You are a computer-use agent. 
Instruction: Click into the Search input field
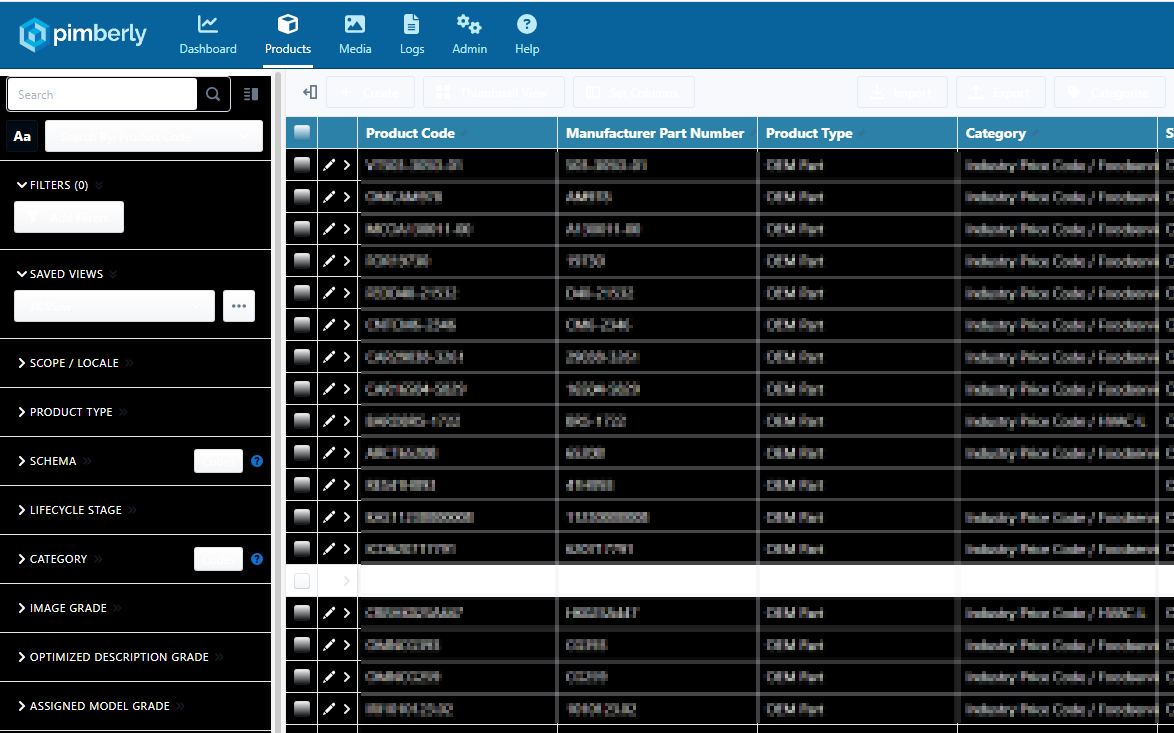(x=102, y=94)
